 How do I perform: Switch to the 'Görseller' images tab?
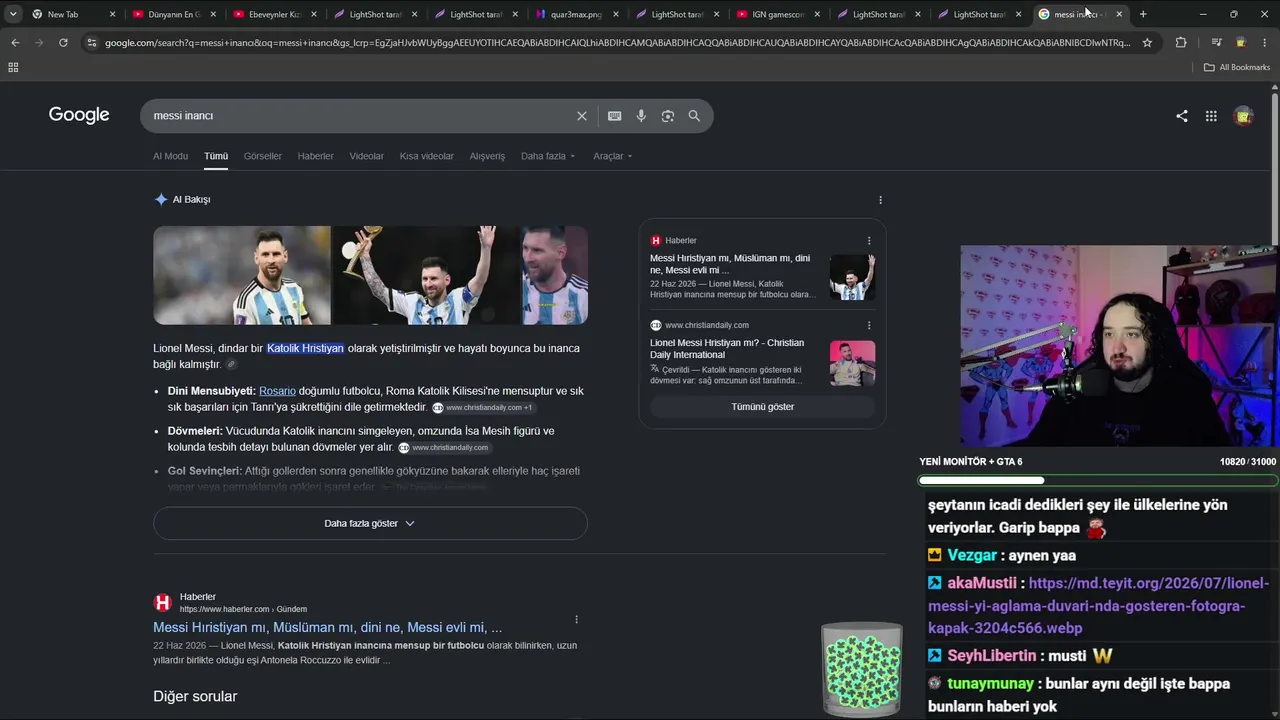pos(263,156)
